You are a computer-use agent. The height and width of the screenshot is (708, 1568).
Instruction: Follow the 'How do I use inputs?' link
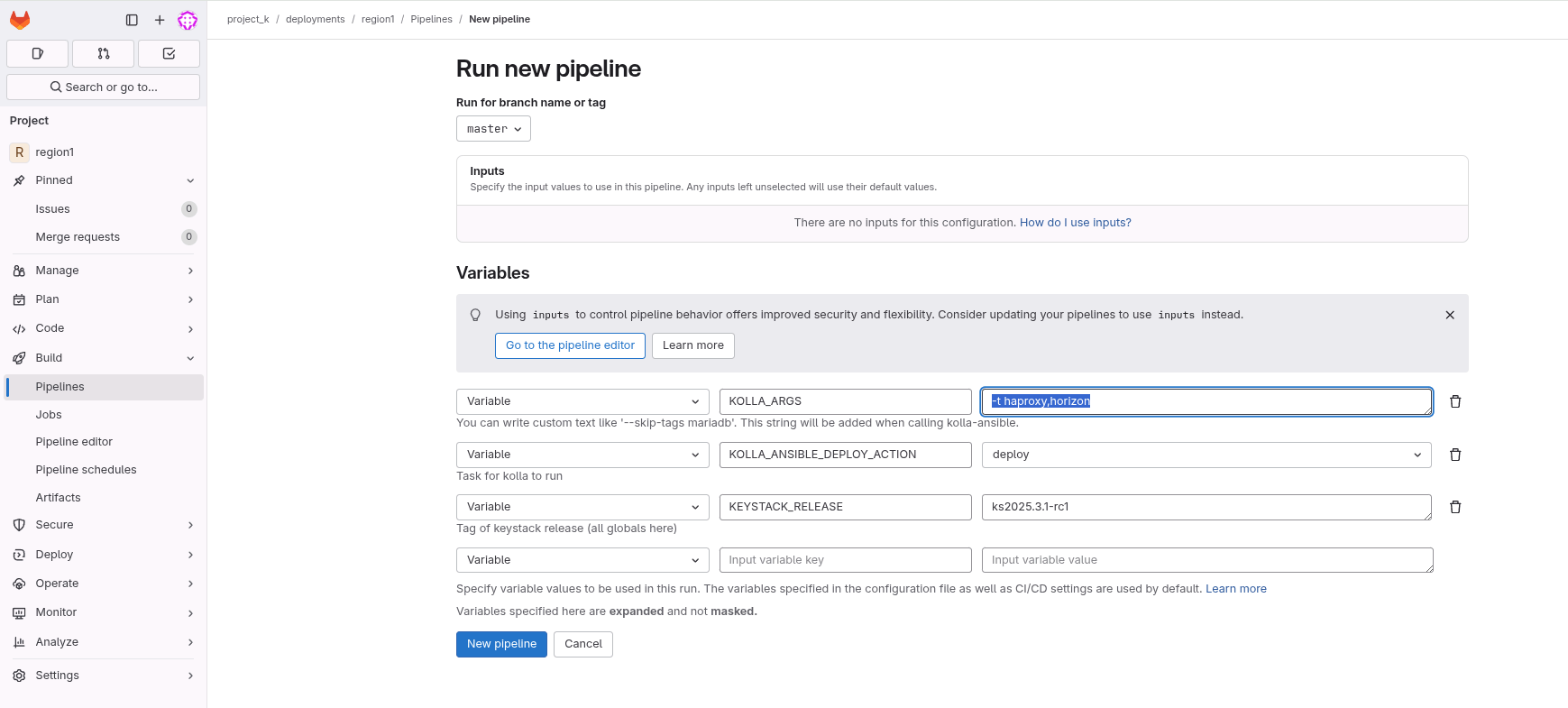pos(1075,223)
